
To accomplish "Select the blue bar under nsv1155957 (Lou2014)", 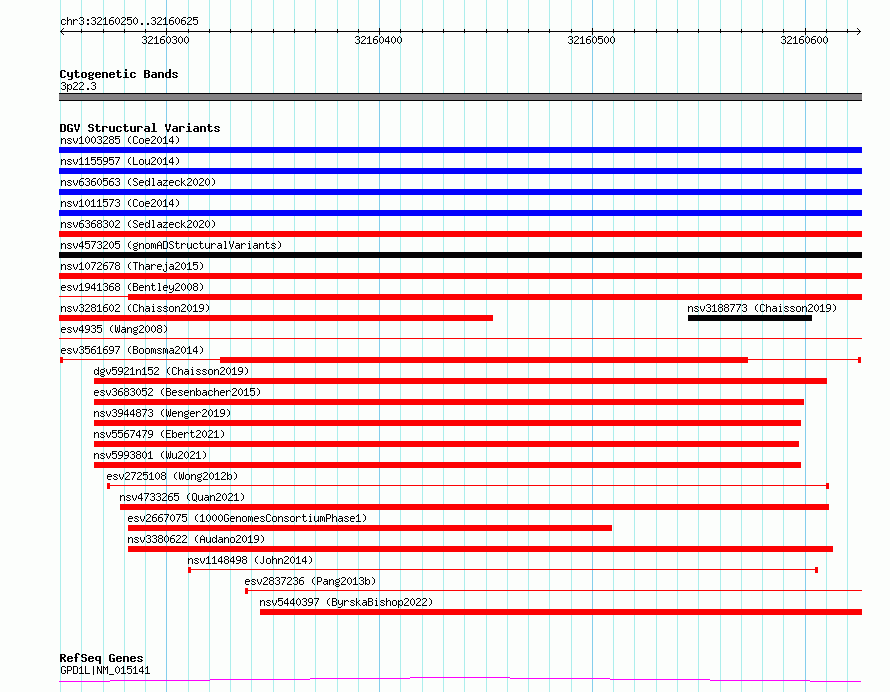I will click(460, 171).
